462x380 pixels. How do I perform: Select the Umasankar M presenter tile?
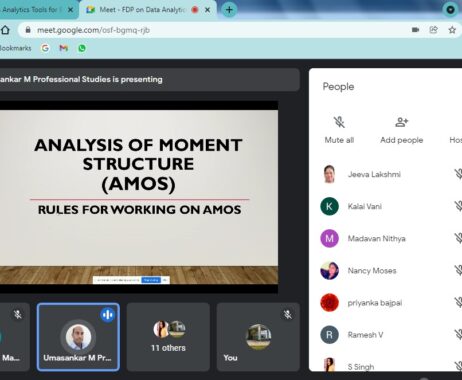78,337
